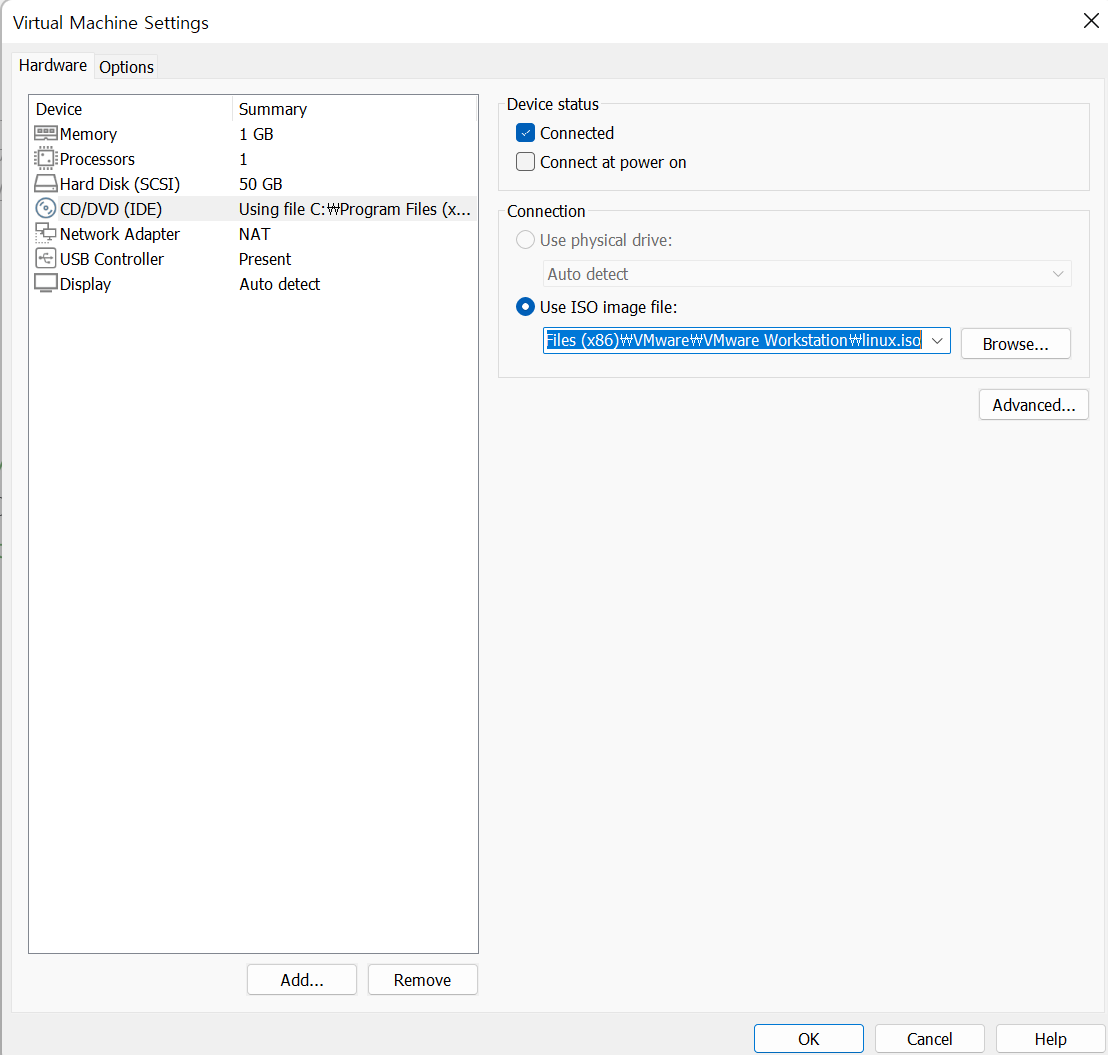Cancel the settings dialog

929,1039
